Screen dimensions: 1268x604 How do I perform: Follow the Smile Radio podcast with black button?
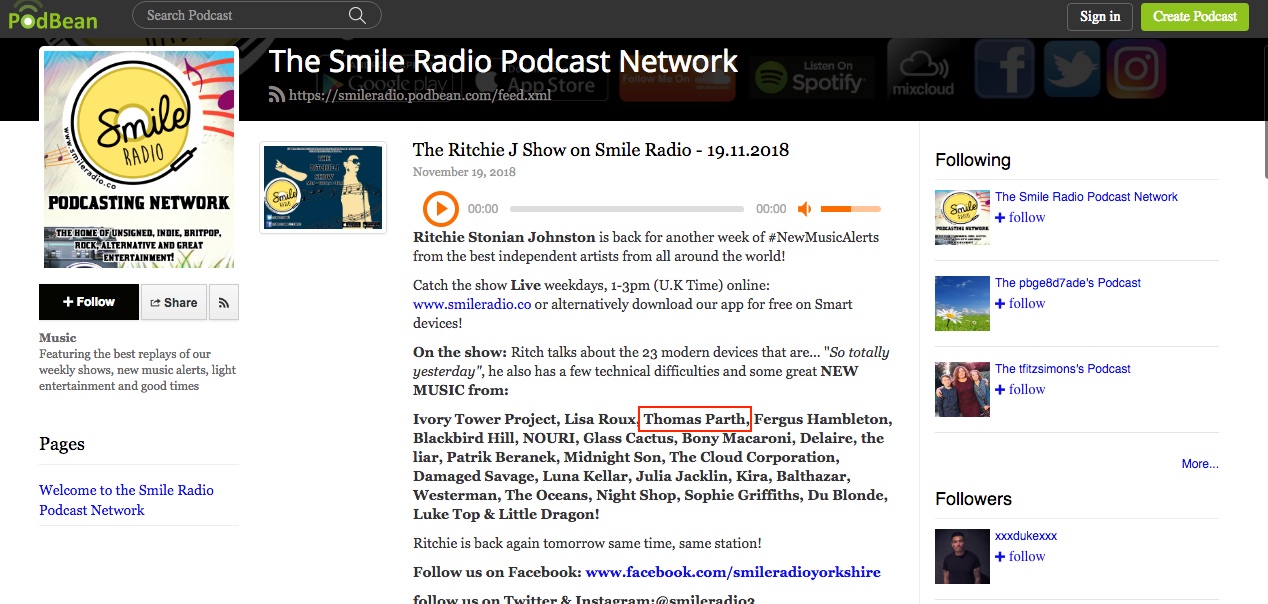89,302
